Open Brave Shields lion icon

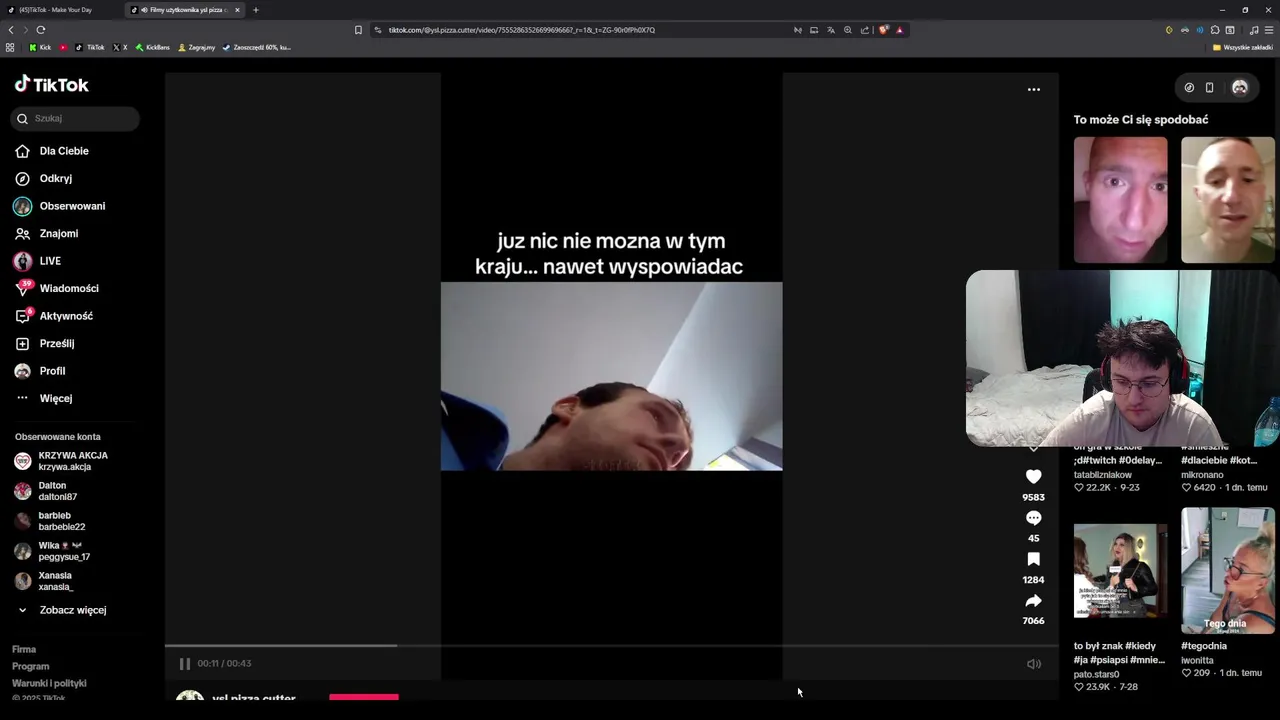pos(883,30)
